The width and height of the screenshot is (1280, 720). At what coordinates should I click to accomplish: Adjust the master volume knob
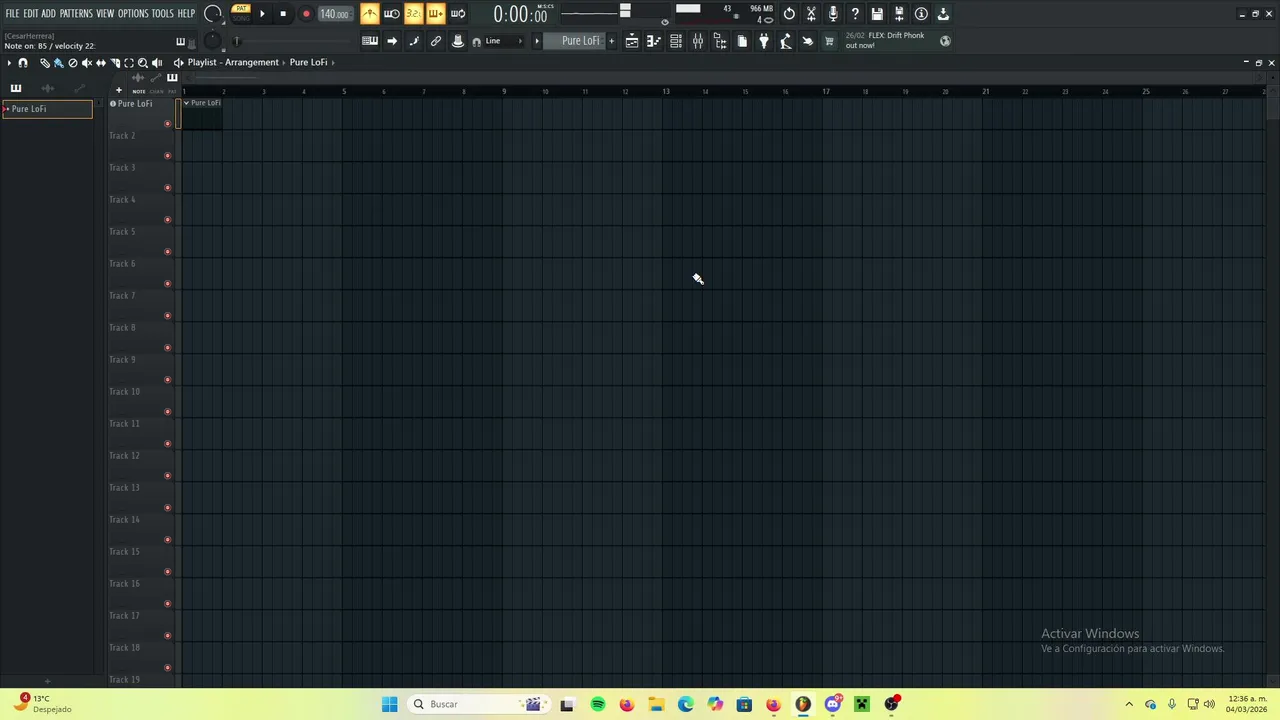tap(213, 13)
